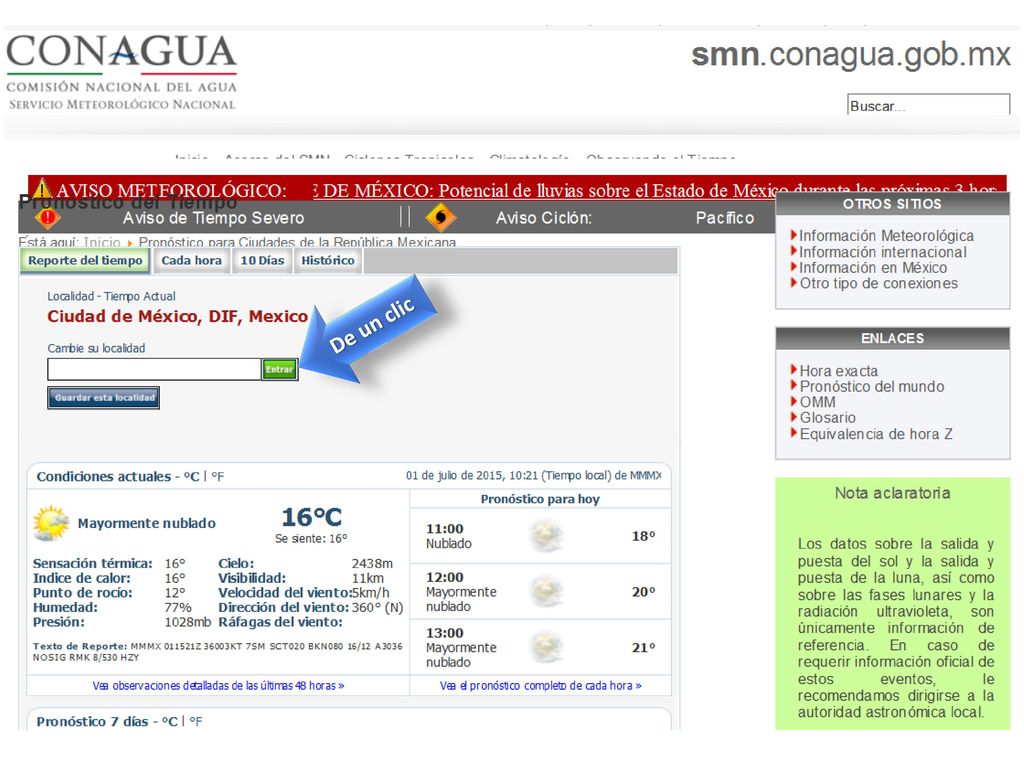Switch Pronóstico 7 días to °C
The image size is (1024, 768).
[170, 722]
